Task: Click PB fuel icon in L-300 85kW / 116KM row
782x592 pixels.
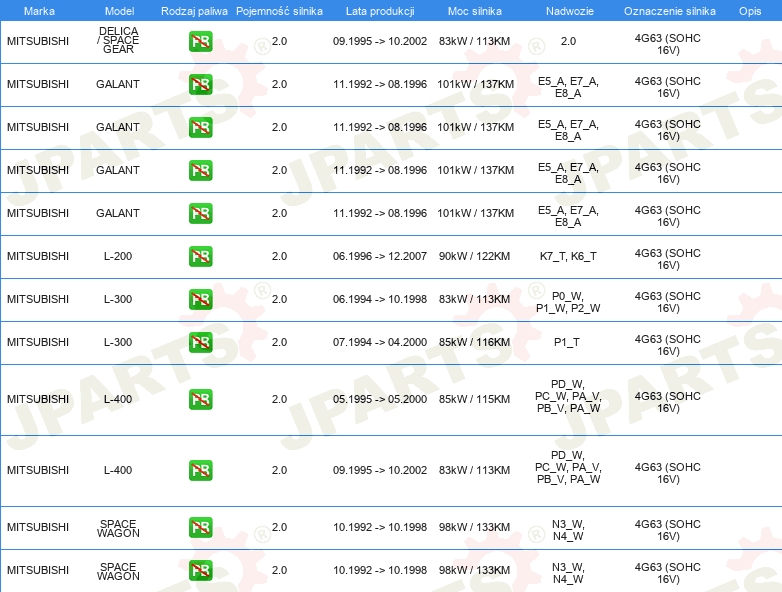Action: pos(200,342)
